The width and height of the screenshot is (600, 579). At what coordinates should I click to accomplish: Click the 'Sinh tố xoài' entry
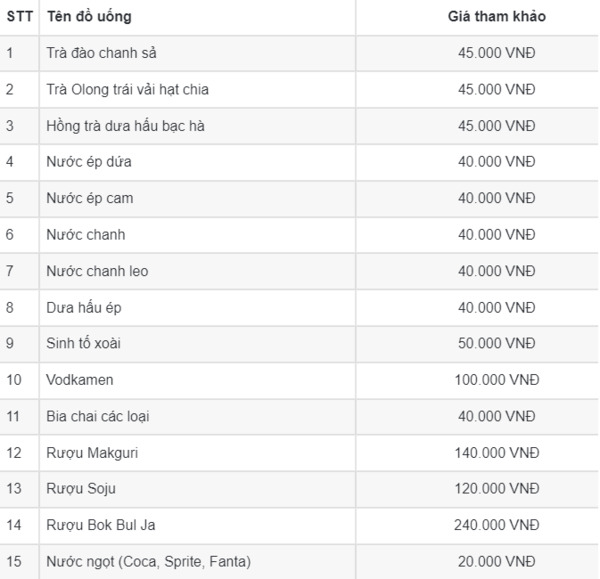pyautogui.click(x=84, y=343)
